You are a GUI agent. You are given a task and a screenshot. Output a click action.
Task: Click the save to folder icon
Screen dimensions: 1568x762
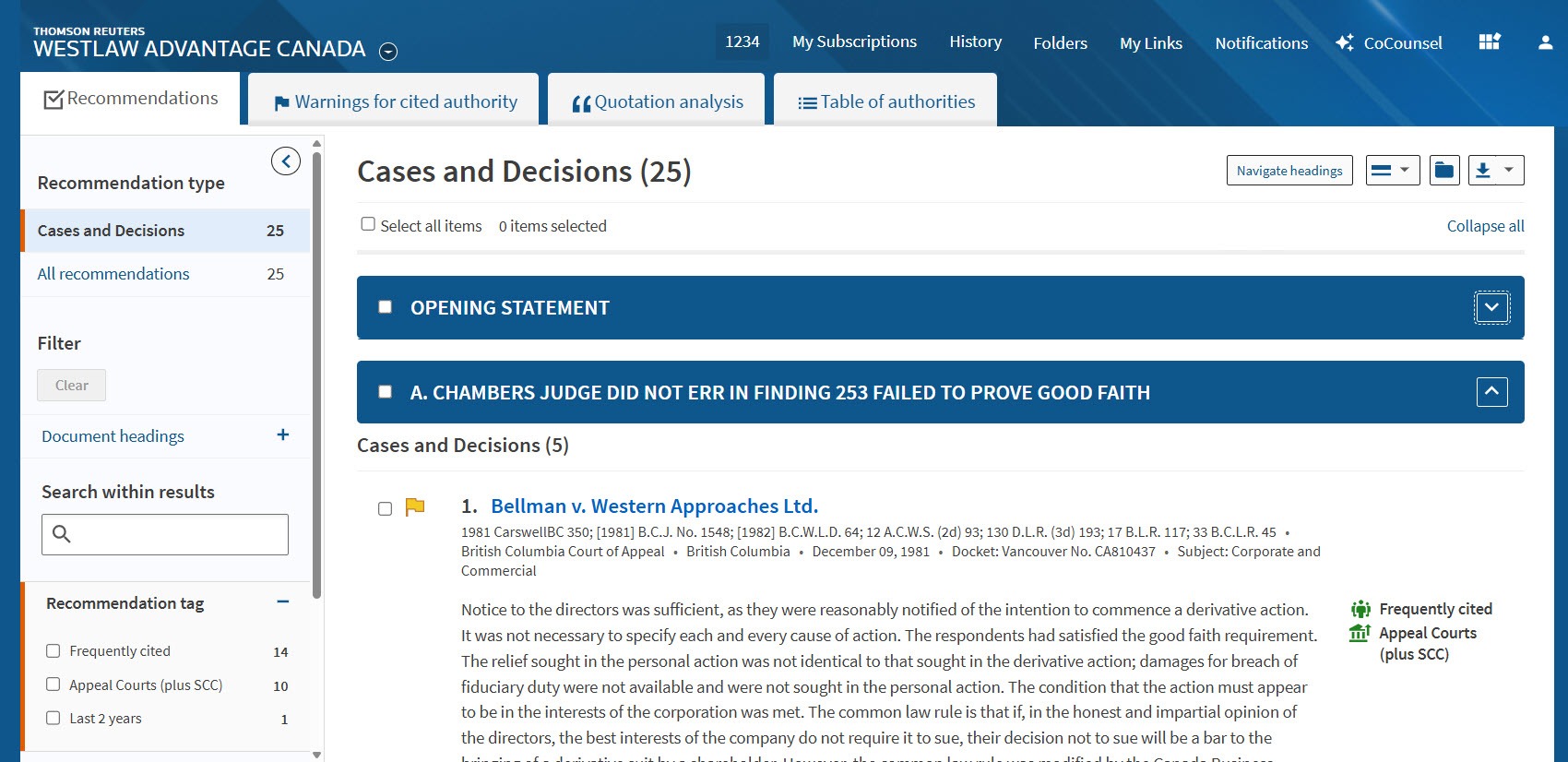(x=1444, y=171)
